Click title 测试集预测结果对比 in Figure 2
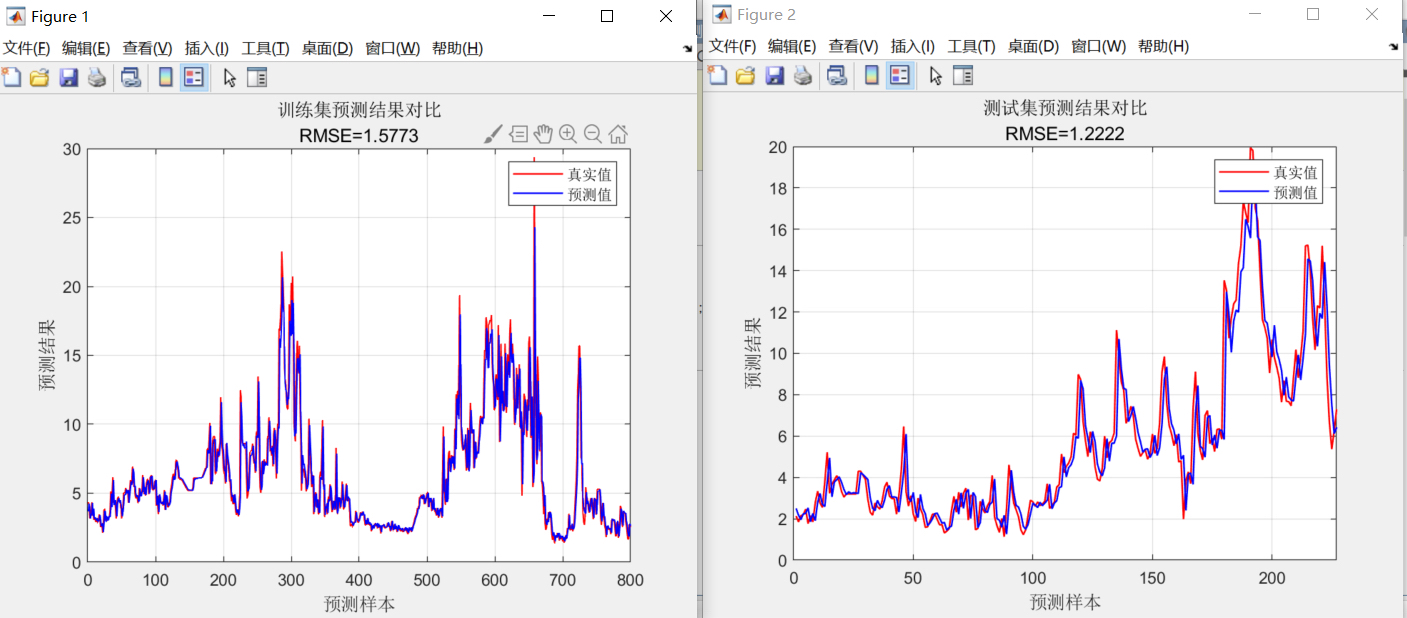Image resolution: width=1407 pixels, height=618 pixels. point(1065,108)
